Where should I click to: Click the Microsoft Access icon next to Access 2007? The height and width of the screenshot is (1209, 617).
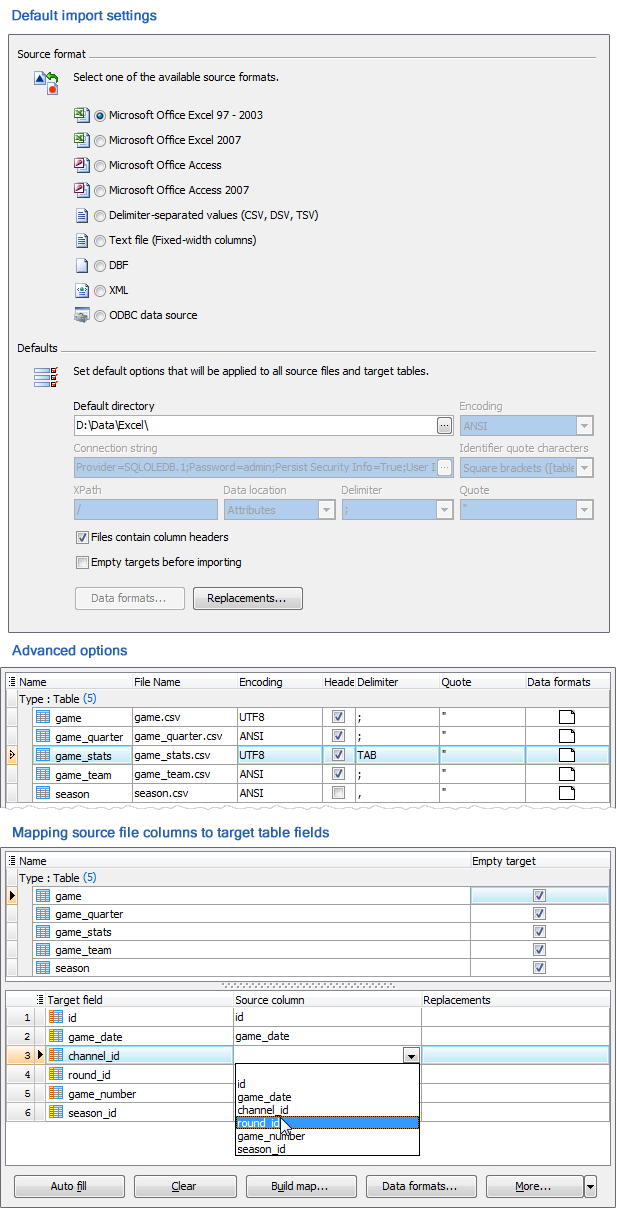pos(82,190)
